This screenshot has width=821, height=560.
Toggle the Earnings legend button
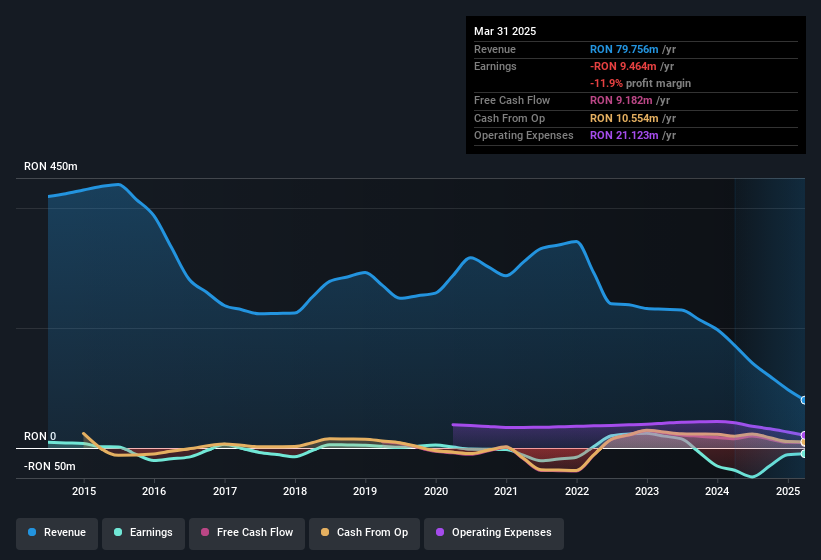(143, 533)
